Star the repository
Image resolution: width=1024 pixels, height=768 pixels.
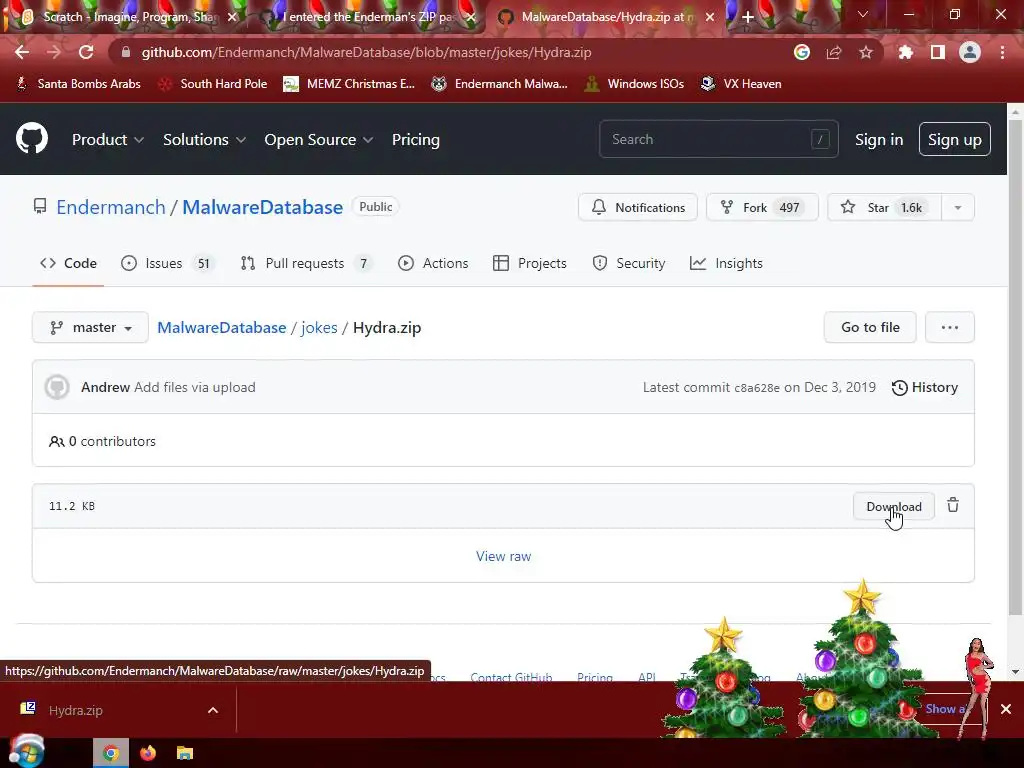(884, 207)
